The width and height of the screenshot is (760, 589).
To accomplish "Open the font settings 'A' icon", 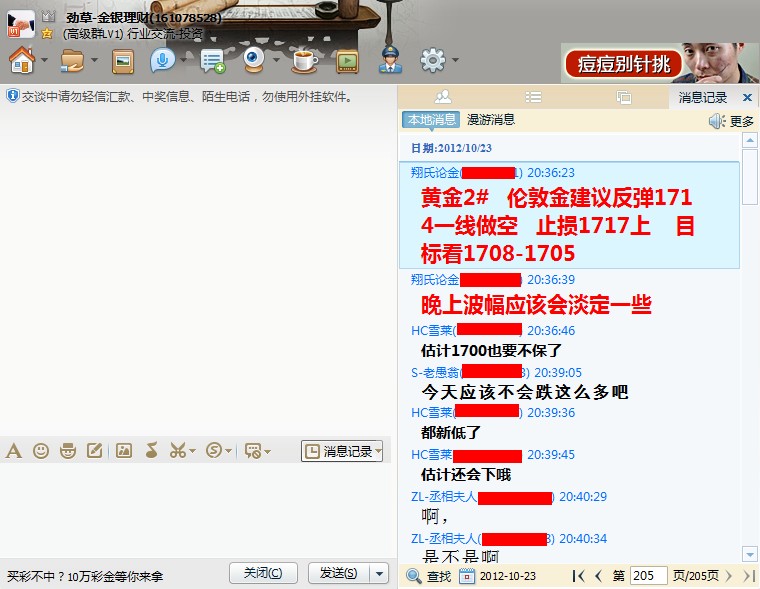I will [14, 451].
